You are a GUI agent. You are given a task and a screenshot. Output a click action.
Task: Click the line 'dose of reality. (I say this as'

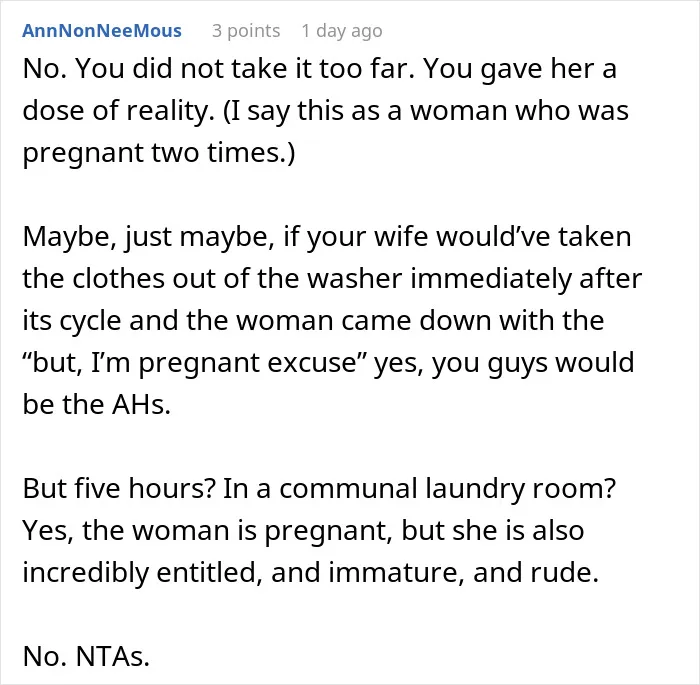click(x=325, y=111)
